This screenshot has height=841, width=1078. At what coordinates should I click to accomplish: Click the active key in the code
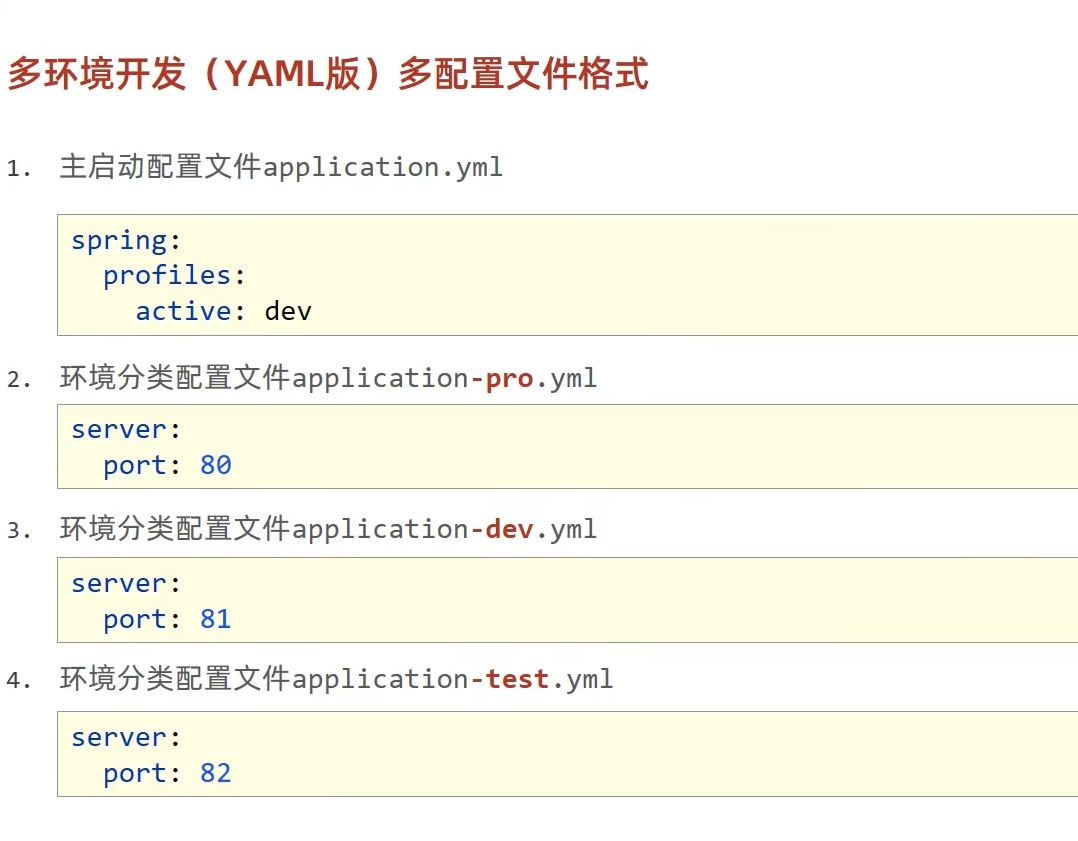184,311
